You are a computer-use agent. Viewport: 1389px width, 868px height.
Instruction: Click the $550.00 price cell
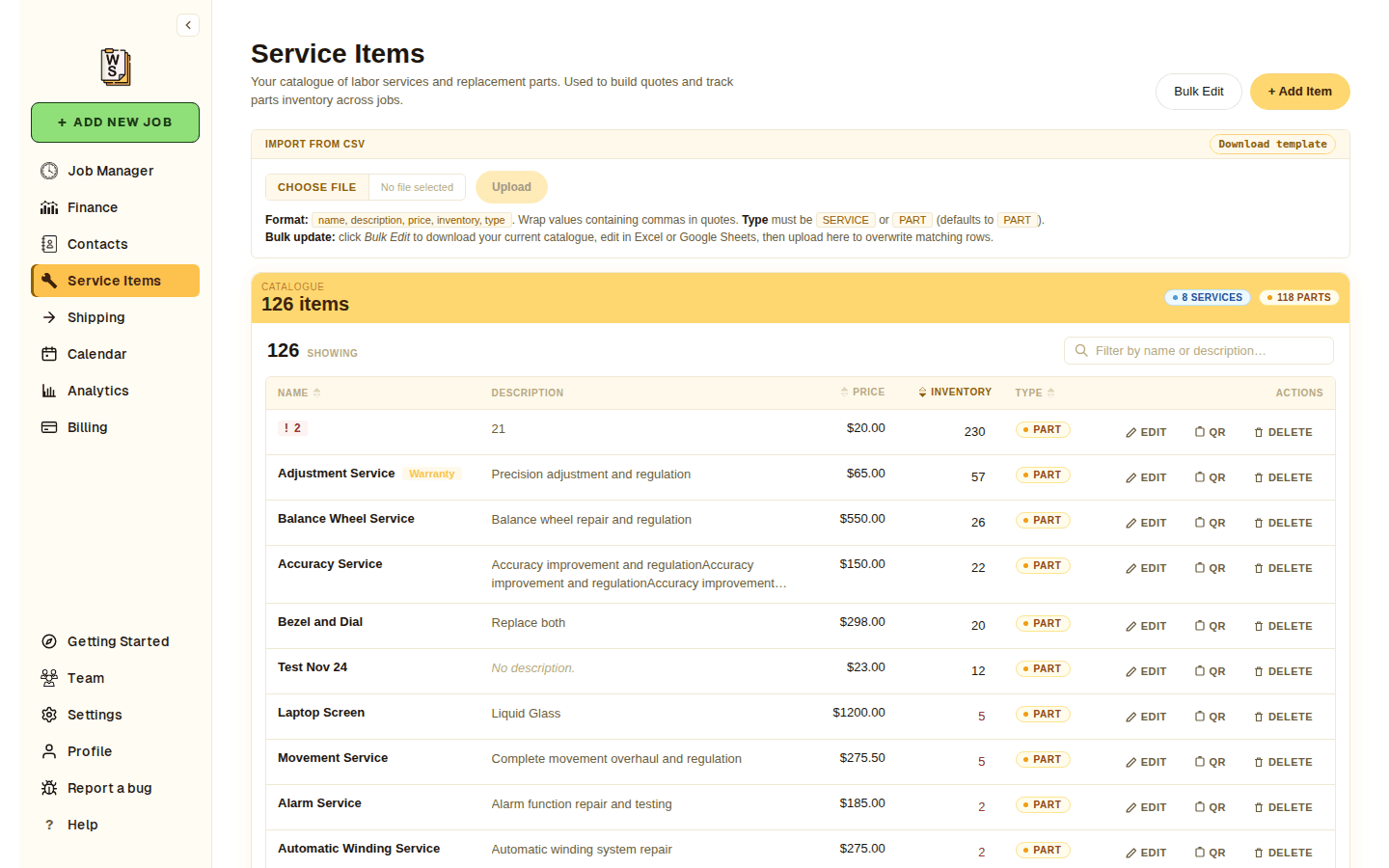(x=862, y=519)
